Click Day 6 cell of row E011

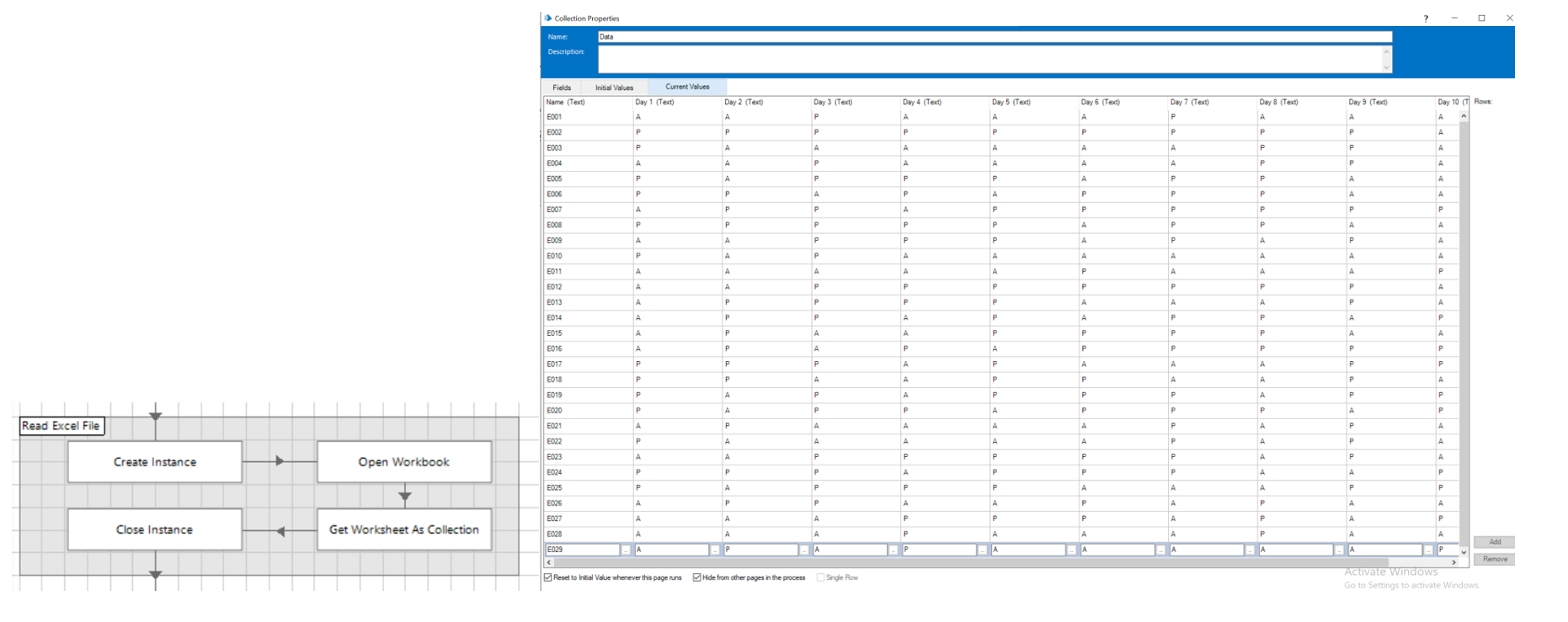coord(1123,272)
